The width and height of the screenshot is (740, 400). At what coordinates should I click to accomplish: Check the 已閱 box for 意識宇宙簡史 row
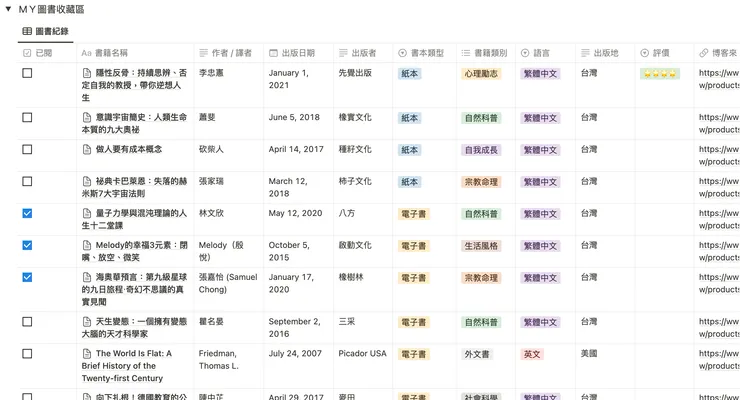[x=27, y=117]
